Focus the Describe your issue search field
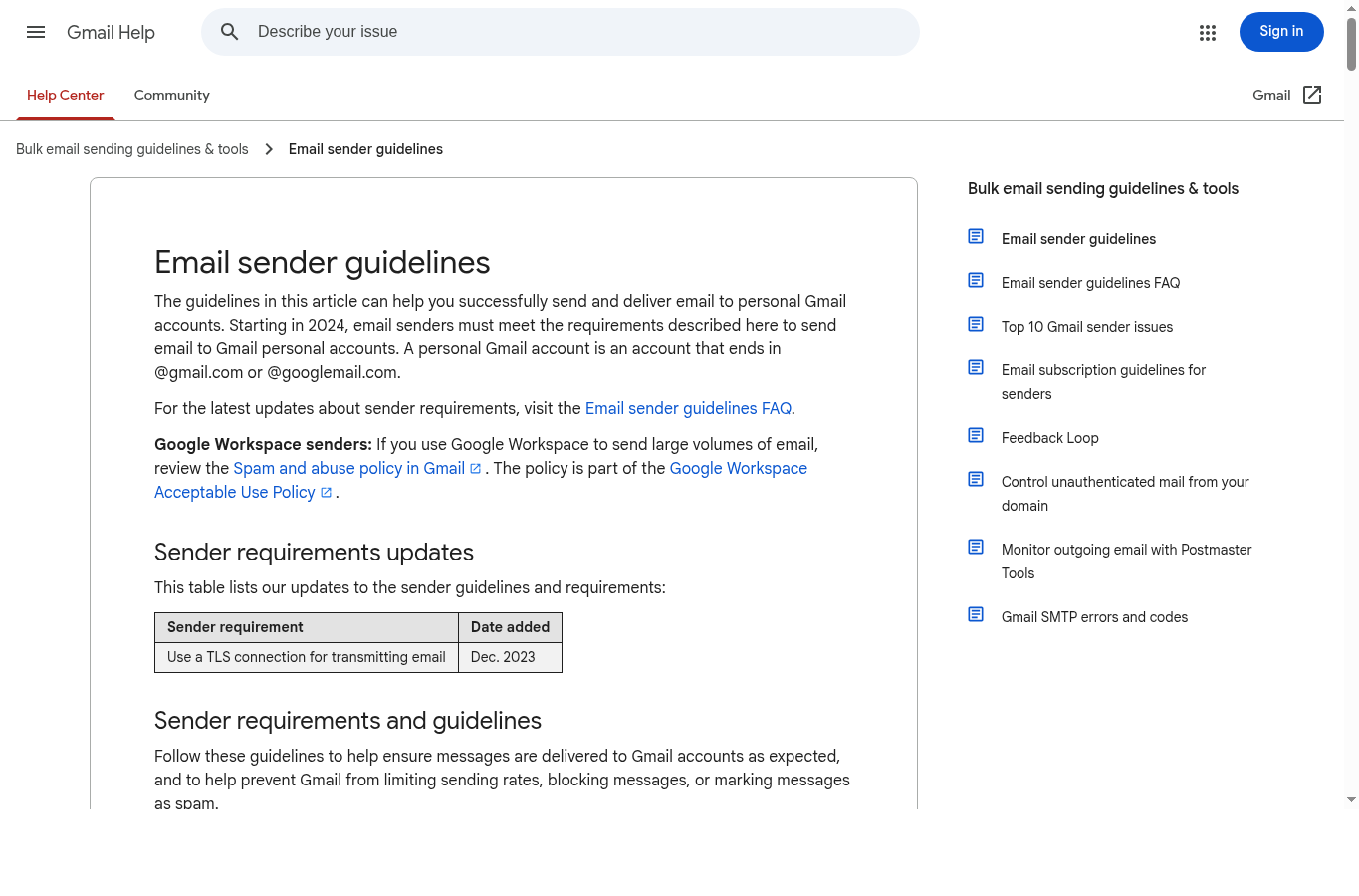 point(561,32)
